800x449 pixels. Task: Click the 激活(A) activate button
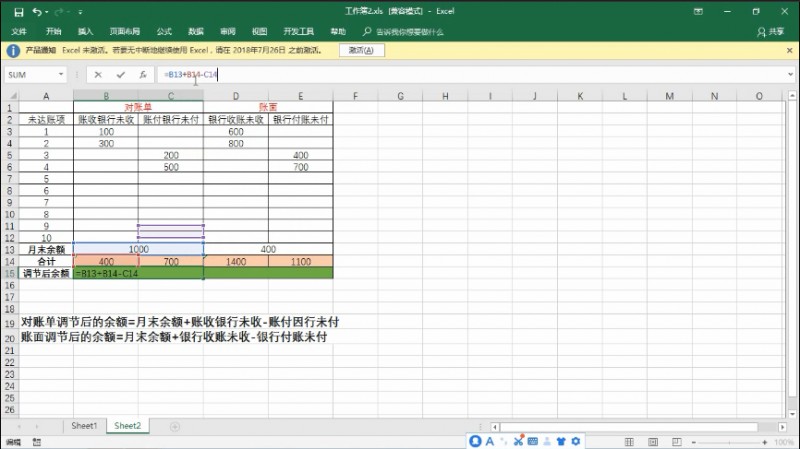[361, 50]
